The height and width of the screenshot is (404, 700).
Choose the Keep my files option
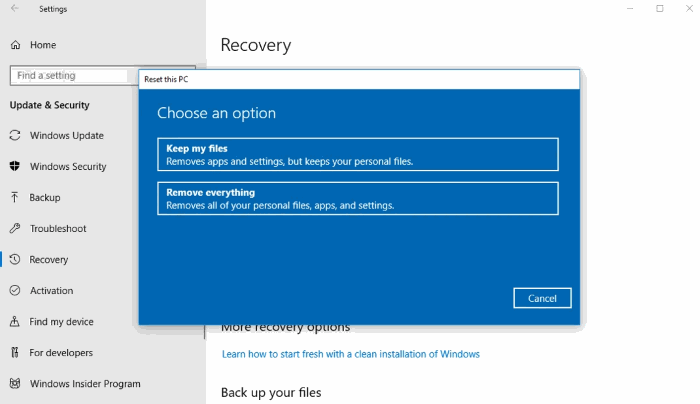point(357,155)
